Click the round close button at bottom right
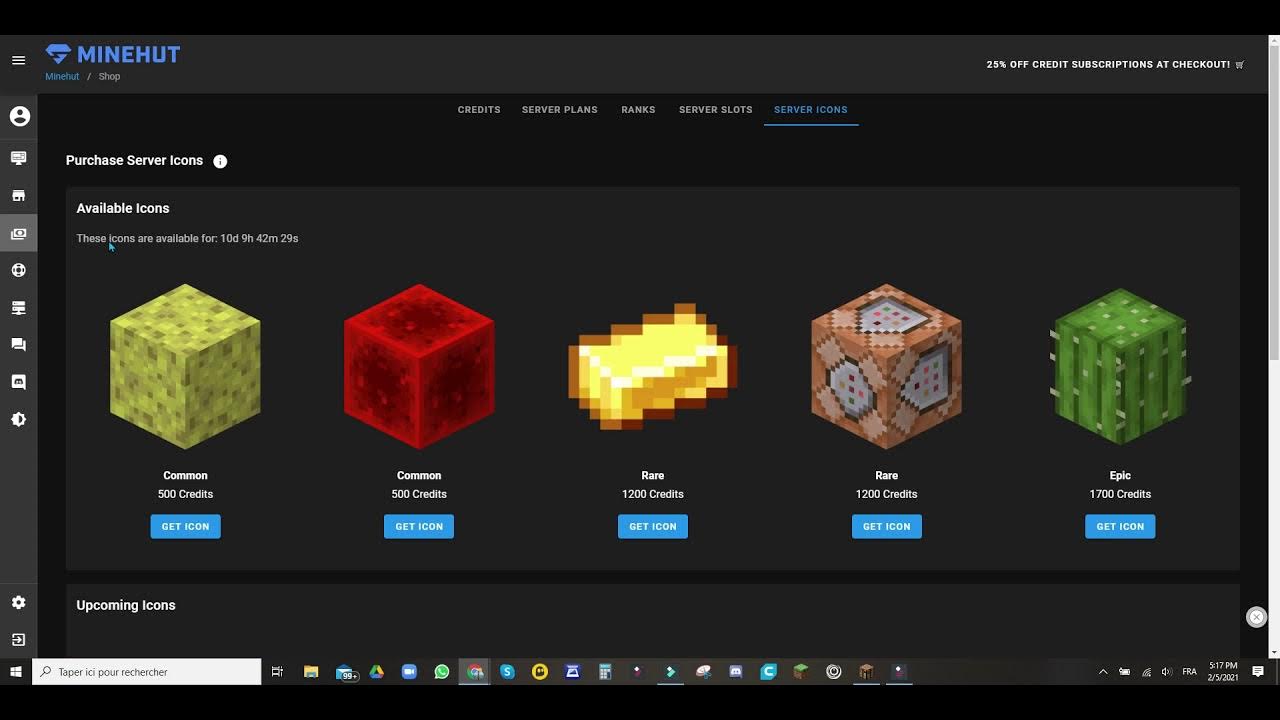Screen dimensions: 1280x720 point(1257,617)
